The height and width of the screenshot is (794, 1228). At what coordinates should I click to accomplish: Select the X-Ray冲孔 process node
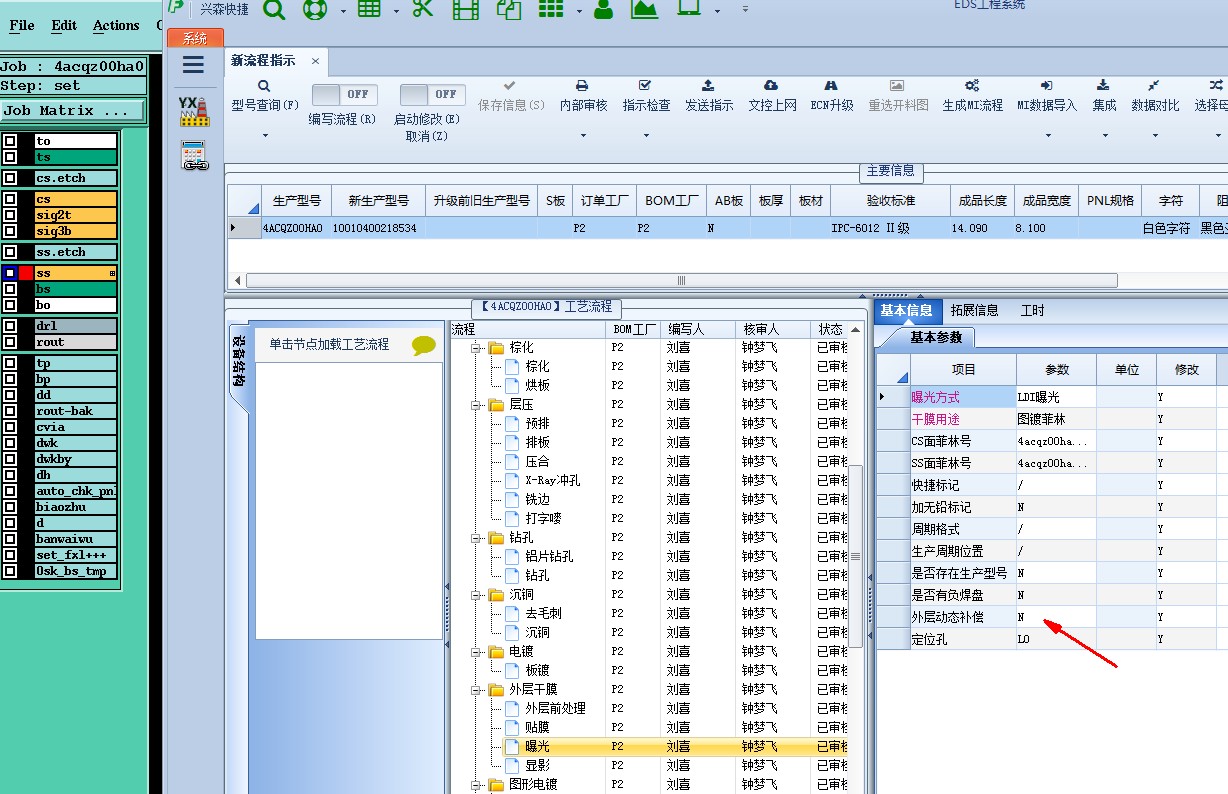552,481
